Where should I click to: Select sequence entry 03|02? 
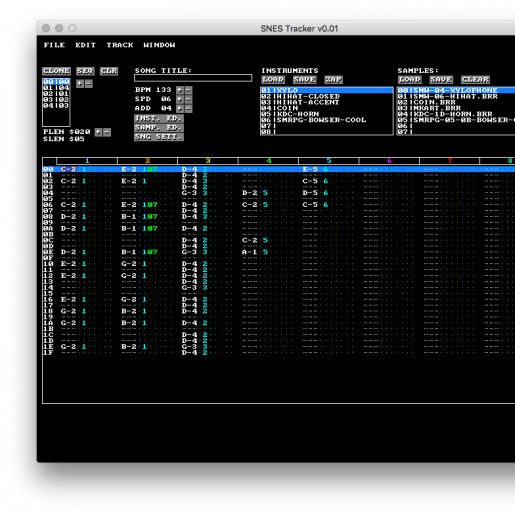coord(56,100)
